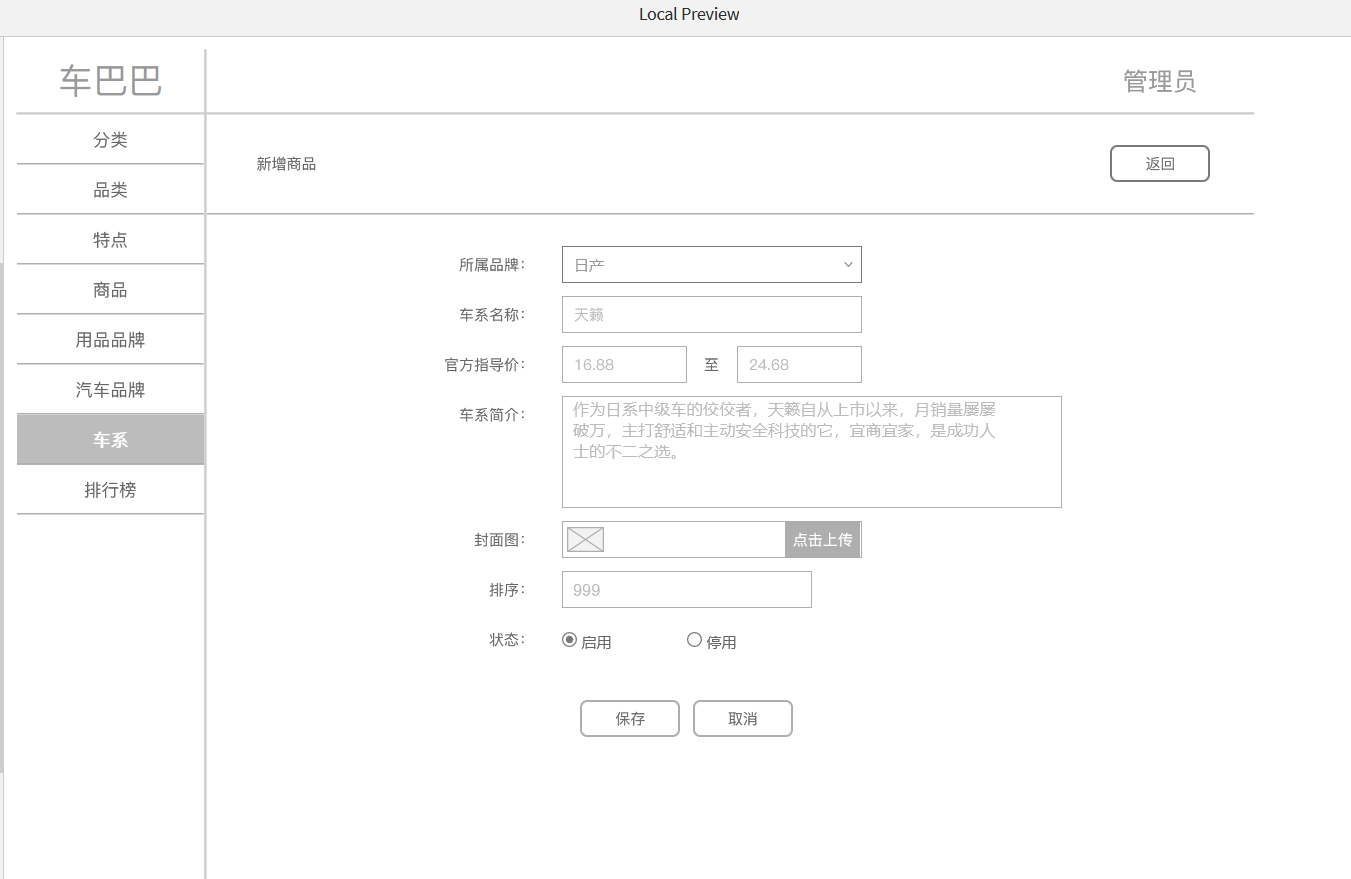Select the 启用 radio button
This screenshot has width=1351, height=879.
point(570,640)
